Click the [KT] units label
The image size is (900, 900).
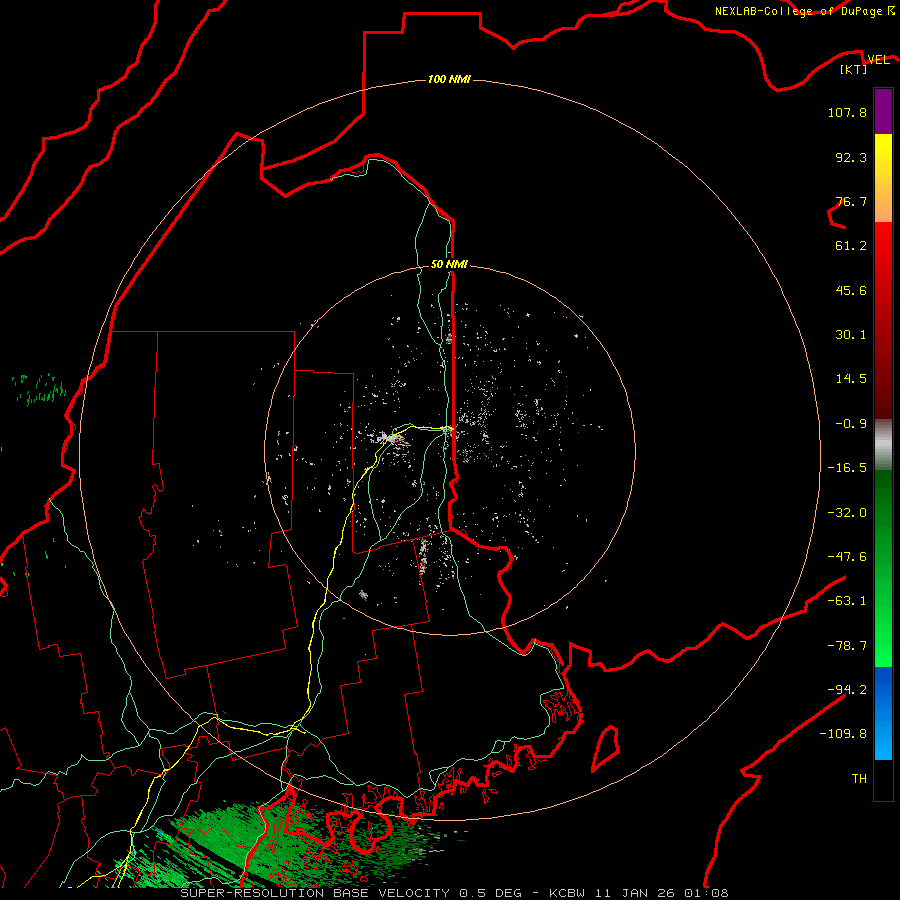coord(854,69)
